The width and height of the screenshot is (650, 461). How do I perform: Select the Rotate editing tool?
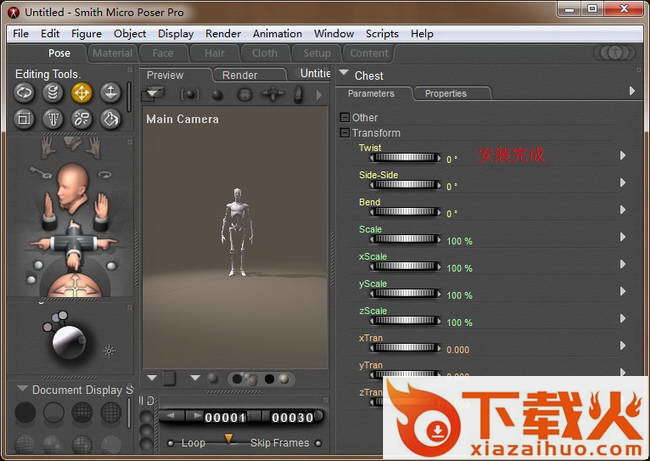click(24, 92)
